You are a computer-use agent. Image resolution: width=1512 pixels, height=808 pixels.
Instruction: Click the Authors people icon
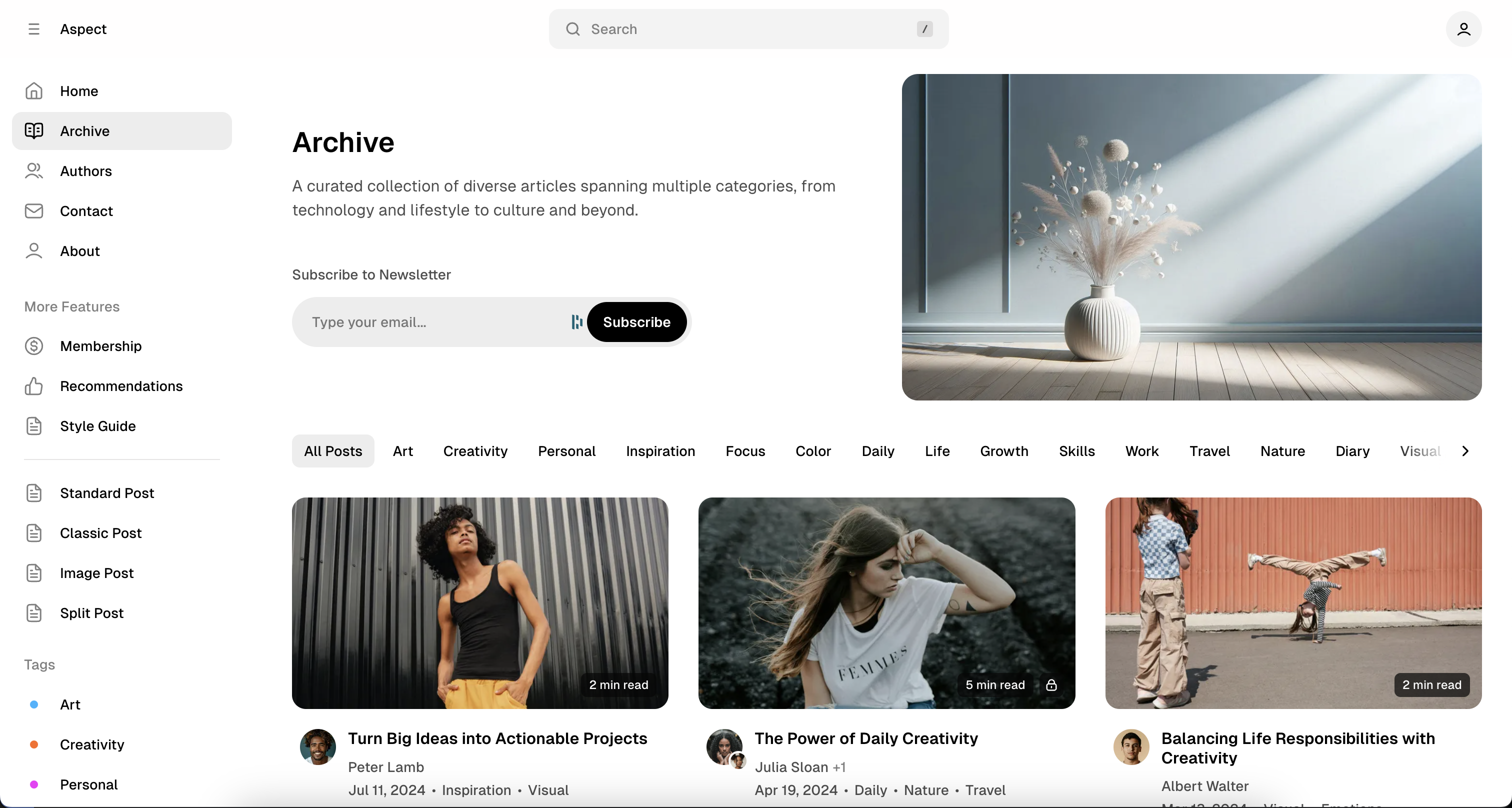pos(34,171)
